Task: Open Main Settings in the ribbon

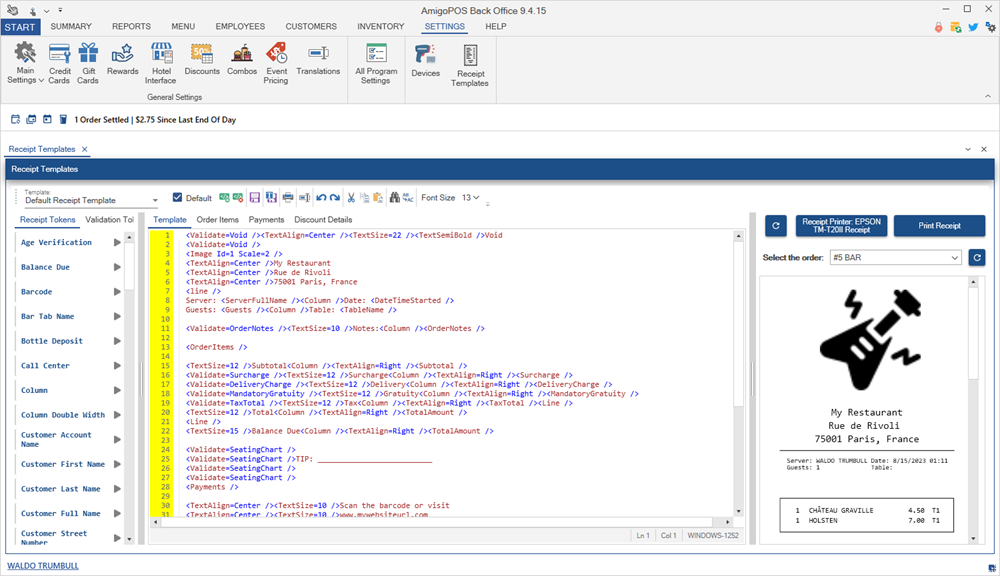Action: tap(26, 63)
